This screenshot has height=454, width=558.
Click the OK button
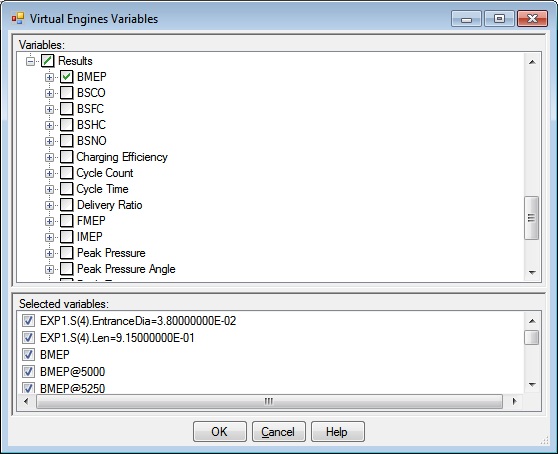[220, 432]
